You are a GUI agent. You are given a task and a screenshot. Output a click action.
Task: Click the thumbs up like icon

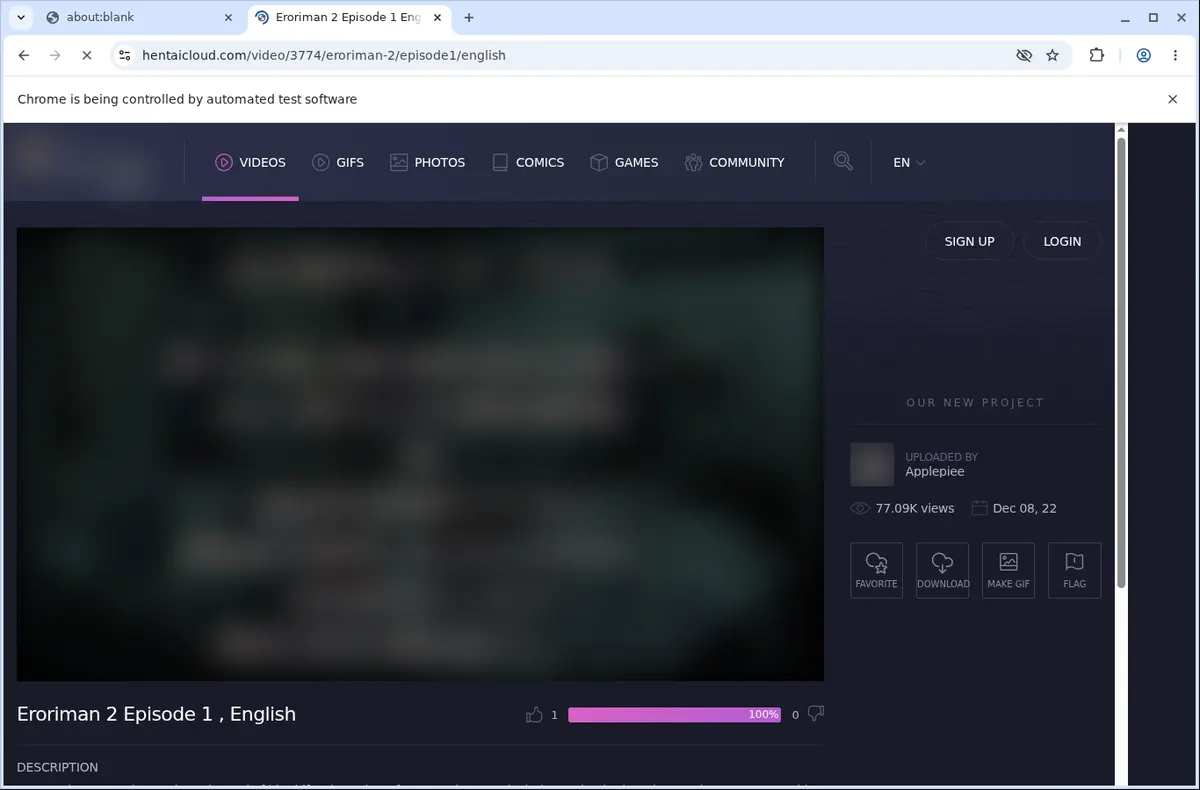(x=534, y=714)
